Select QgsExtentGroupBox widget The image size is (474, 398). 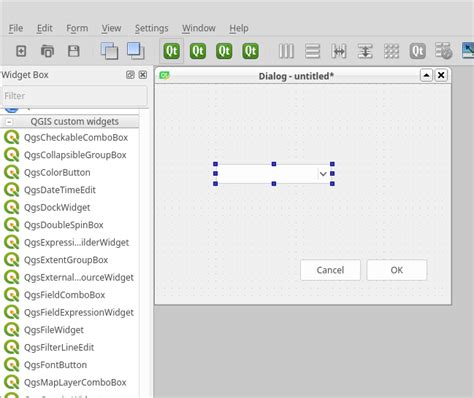tap(69, 260)
